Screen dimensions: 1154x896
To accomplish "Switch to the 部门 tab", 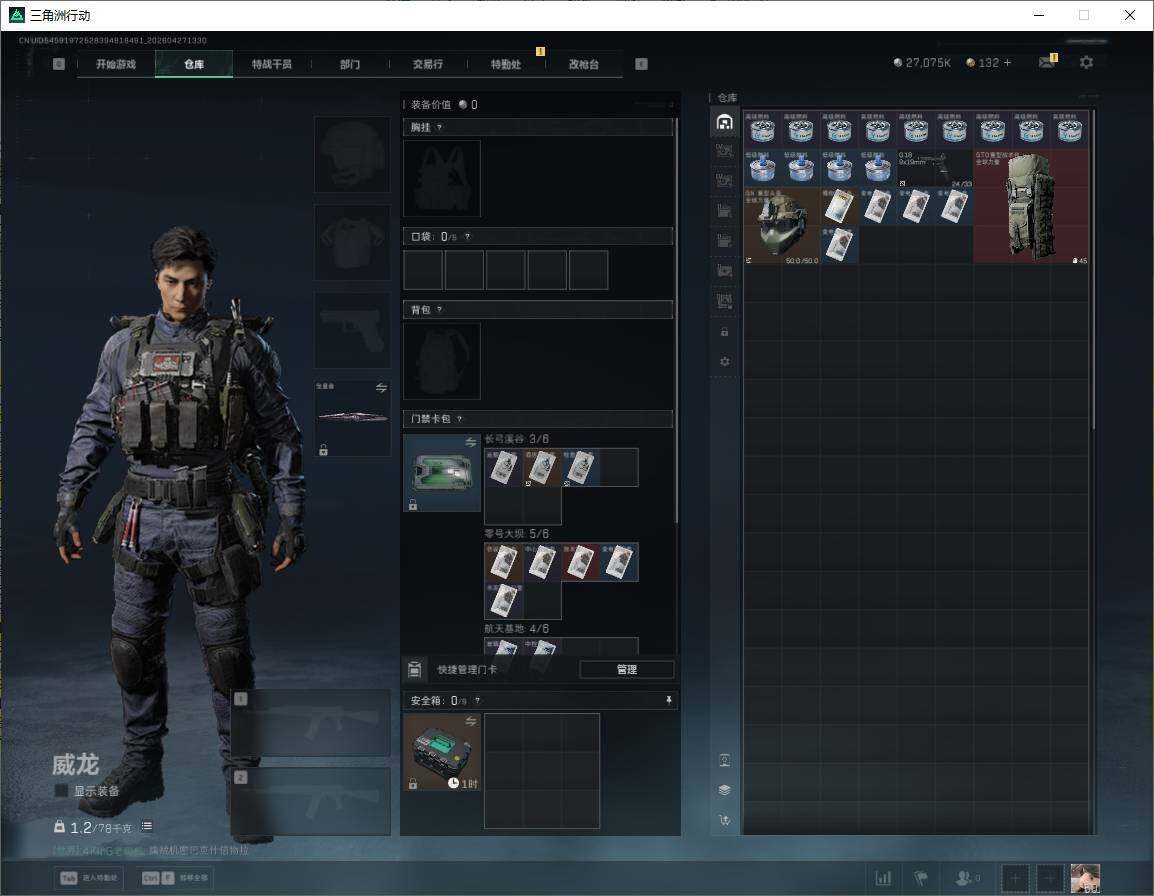I will coord(350,64).
